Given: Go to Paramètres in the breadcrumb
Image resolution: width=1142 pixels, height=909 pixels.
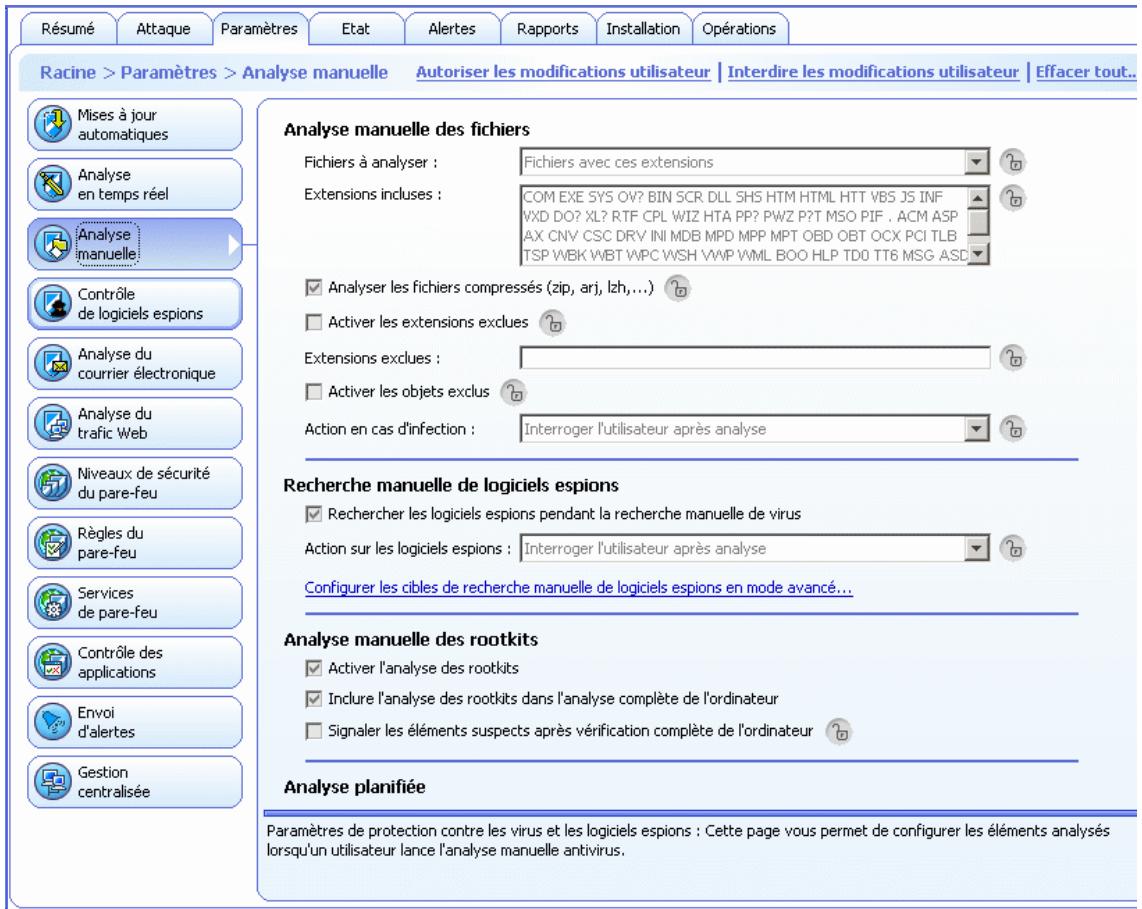Looking at the screenshot, I should click(168, 73).
